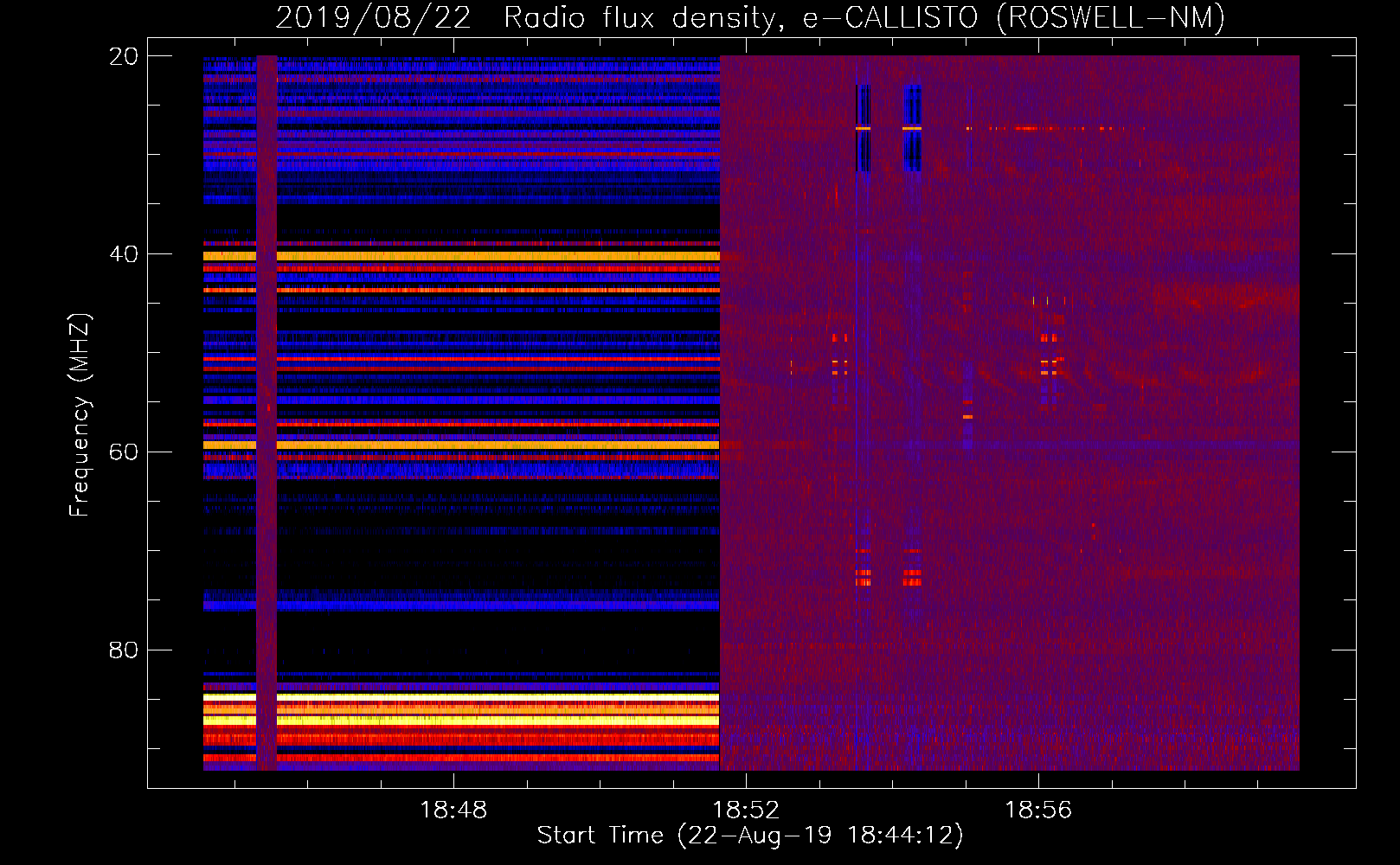This screenshot has height=865, width=1400.
Task: Click the 18:48 time tick label
Action: [x=453, y=810]
